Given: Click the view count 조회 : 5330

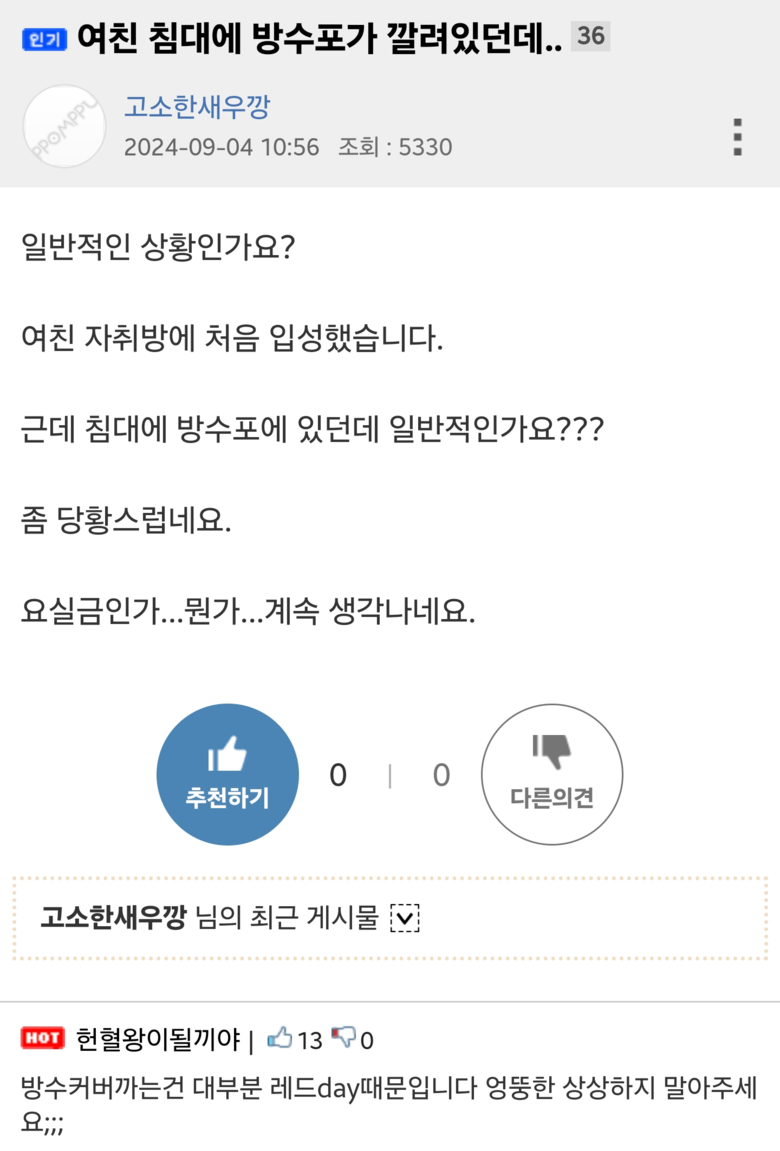Looking at the screenshot, I should (395, 147).
